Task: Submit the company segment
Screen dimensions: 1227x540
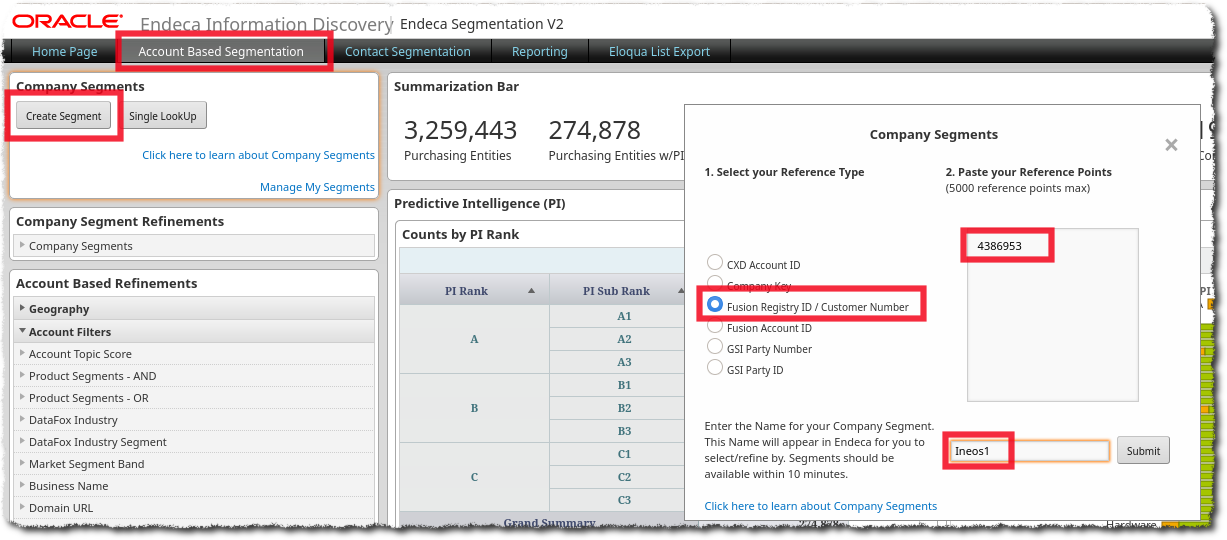Action: [1143, 451]
